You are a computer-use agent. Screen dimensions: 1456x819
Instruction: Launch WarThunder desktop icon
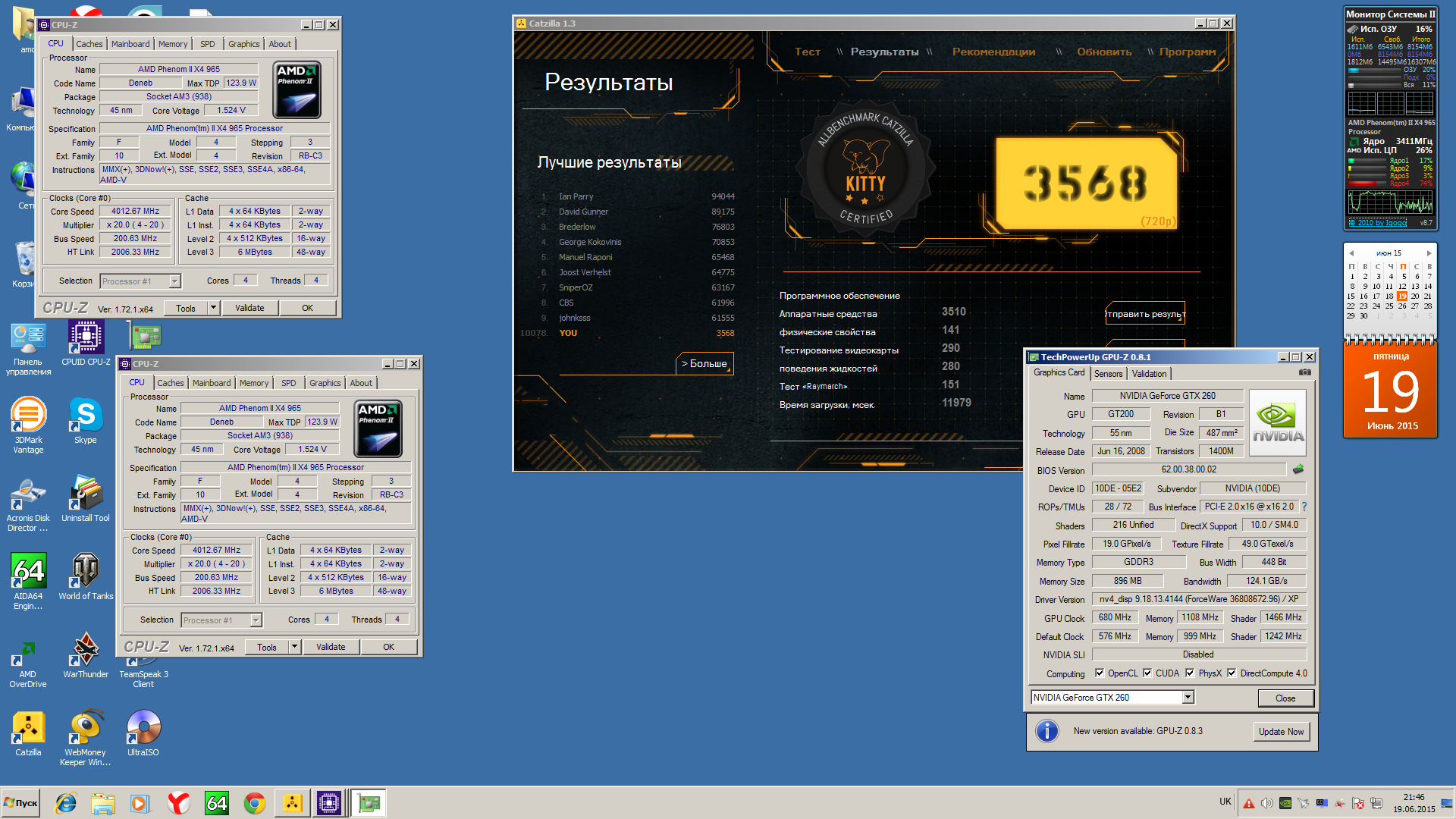(x=86, y=655)
